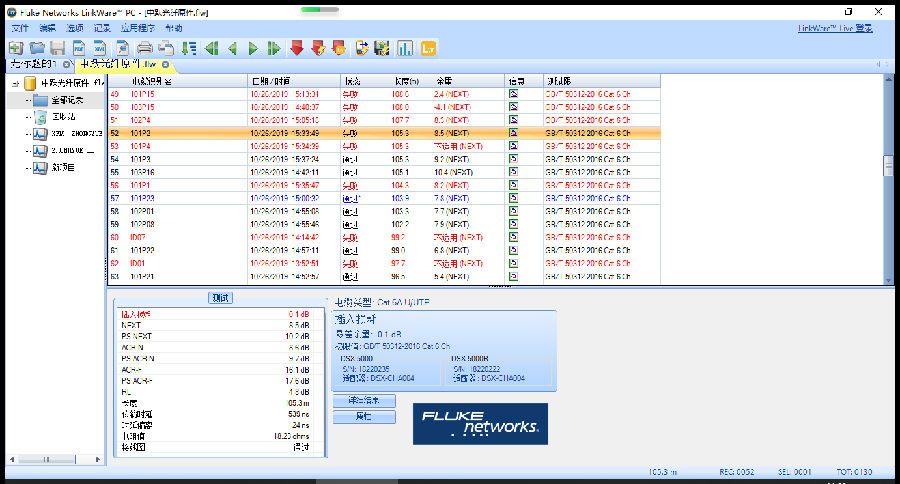Image resolution: width=900 pixels, height=484 pixels.
Task: Switch to the 未标题的1 document tab
Action: click(x=33, y=64)
